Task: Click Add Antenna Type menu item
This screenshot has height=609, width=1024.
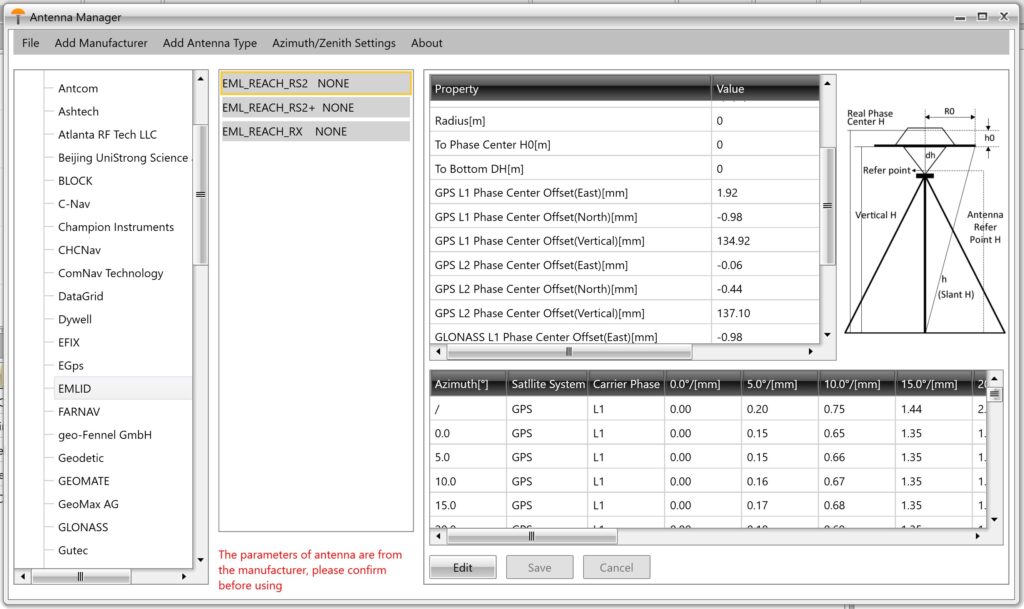Action: pyautogui.click(x=210, y=43)
